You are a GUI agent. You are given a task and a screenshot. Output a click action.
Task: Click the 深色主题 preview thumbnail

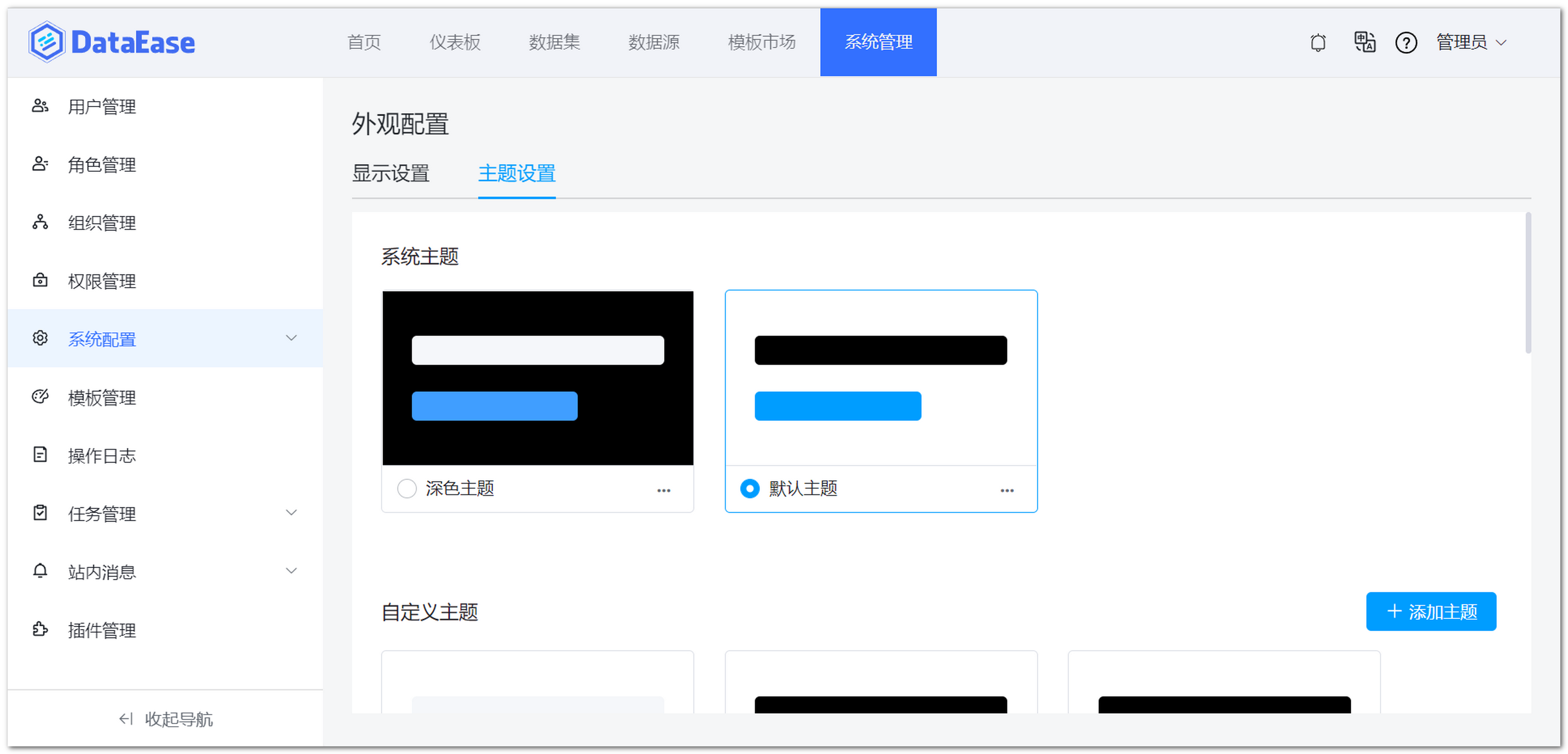(x=537, y=378)
